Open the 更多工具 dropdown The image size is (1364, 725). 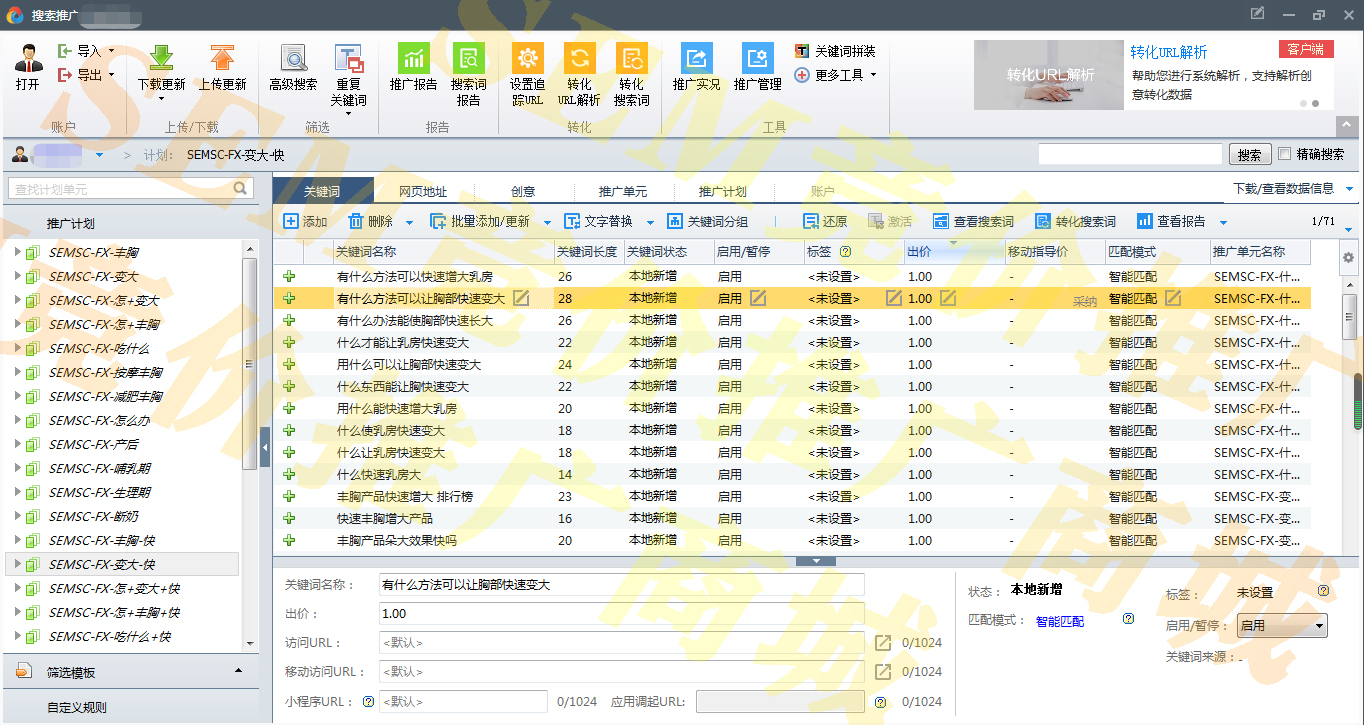tap(837, 75)
